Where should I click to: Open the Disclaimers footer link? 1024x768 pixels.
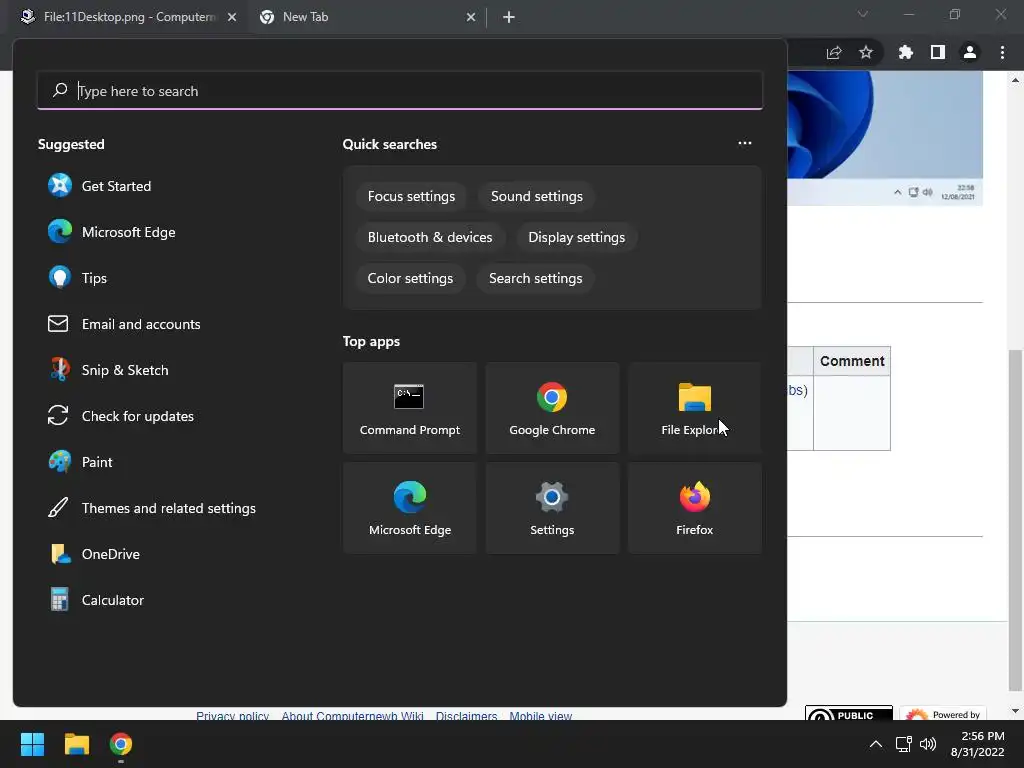coord(466,716)
